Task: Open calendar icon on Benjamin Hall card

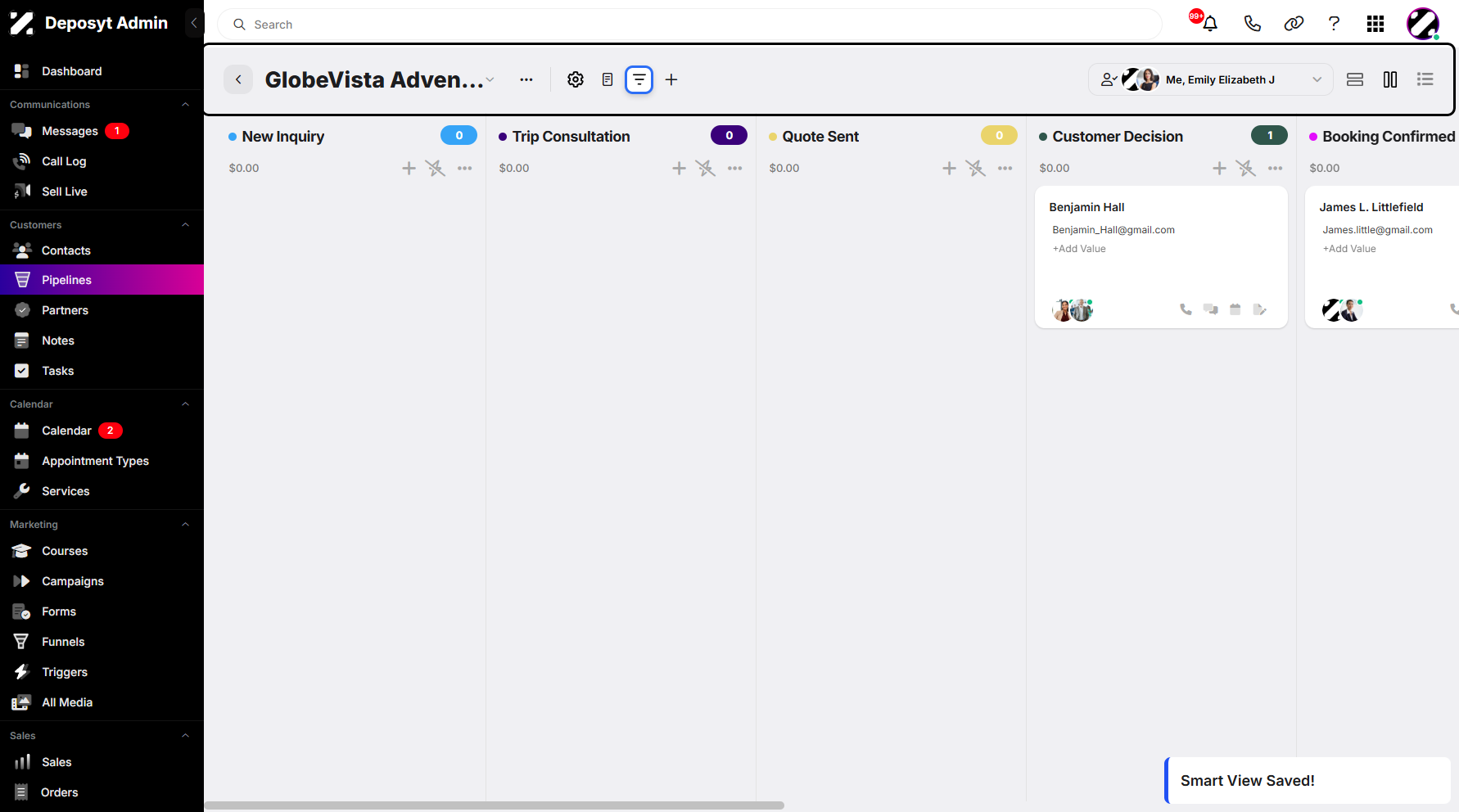Action: pos(1235,309)
